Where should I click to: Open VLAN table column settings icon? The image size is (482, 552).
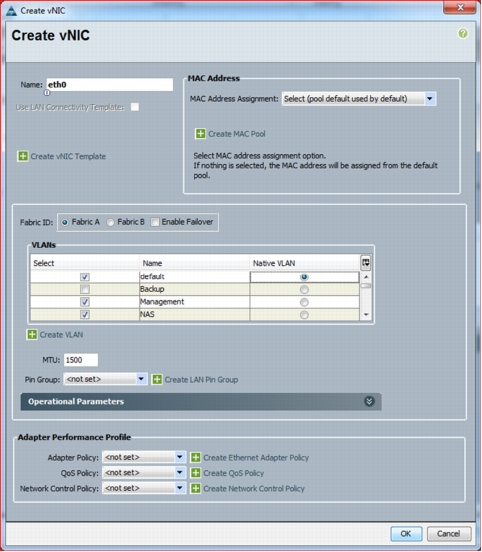(x=365, y=263)
